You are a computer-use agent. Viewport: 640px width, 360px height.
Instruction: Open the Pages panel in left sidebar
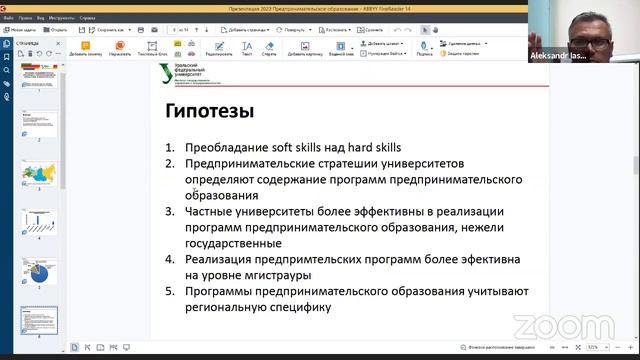7,43
